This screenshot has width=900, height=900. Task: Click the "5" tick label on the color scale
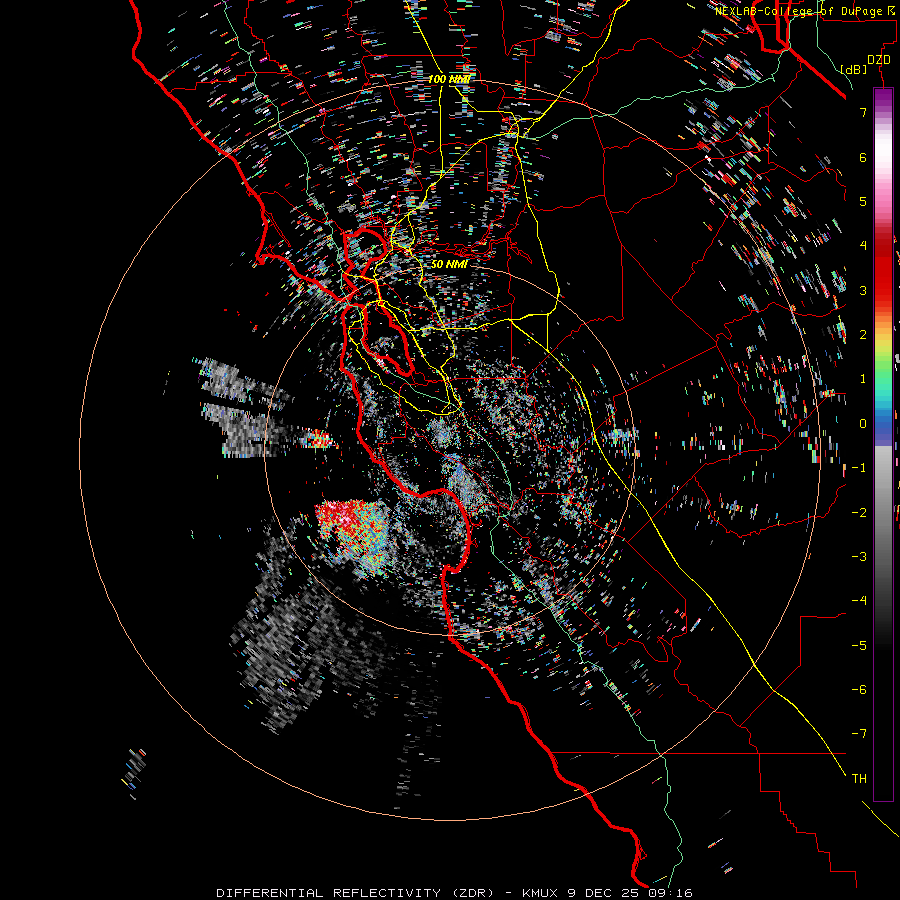[x=863, y=201]
